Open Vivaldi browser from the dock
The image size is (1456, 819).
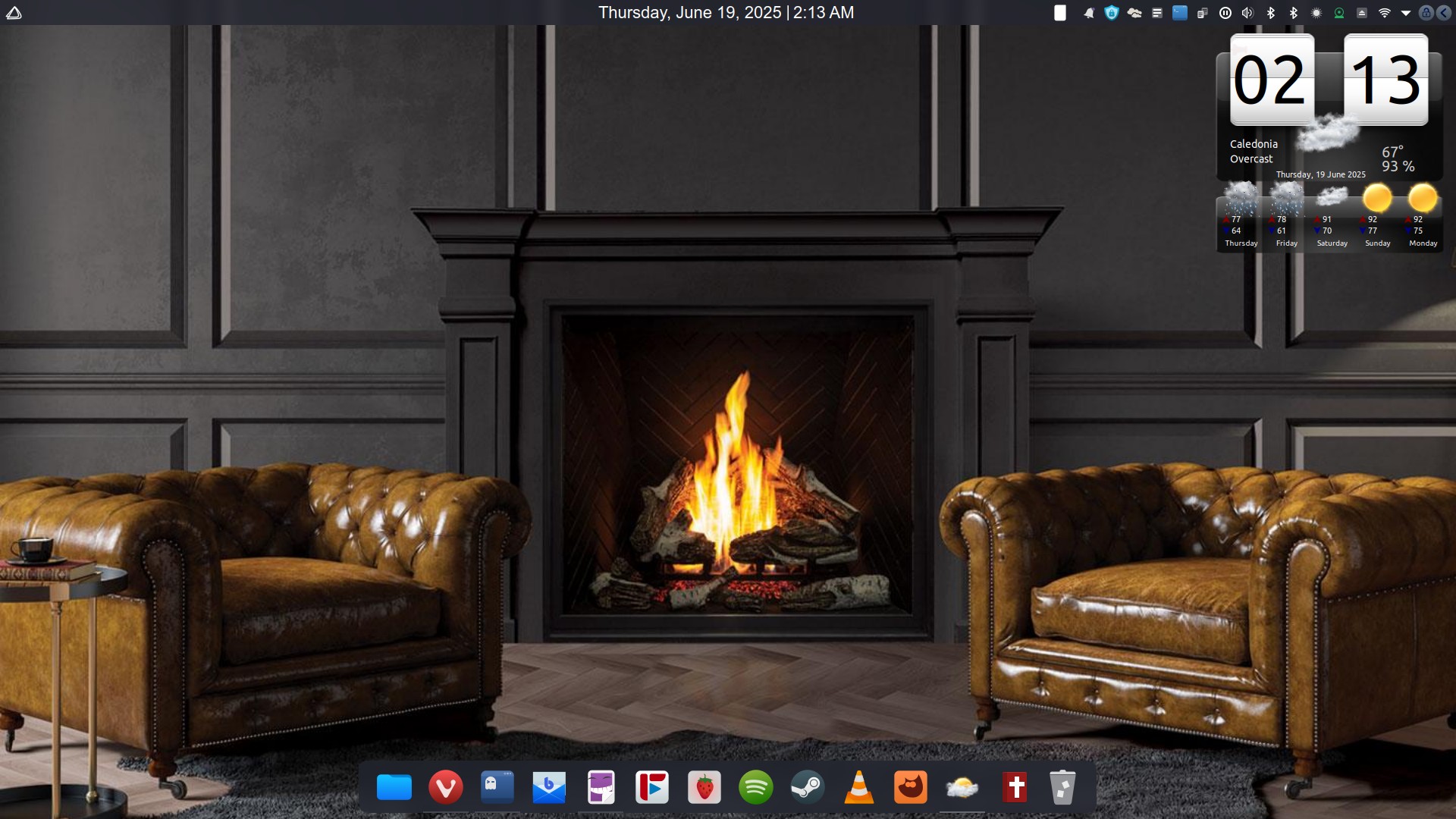point(445,787)
